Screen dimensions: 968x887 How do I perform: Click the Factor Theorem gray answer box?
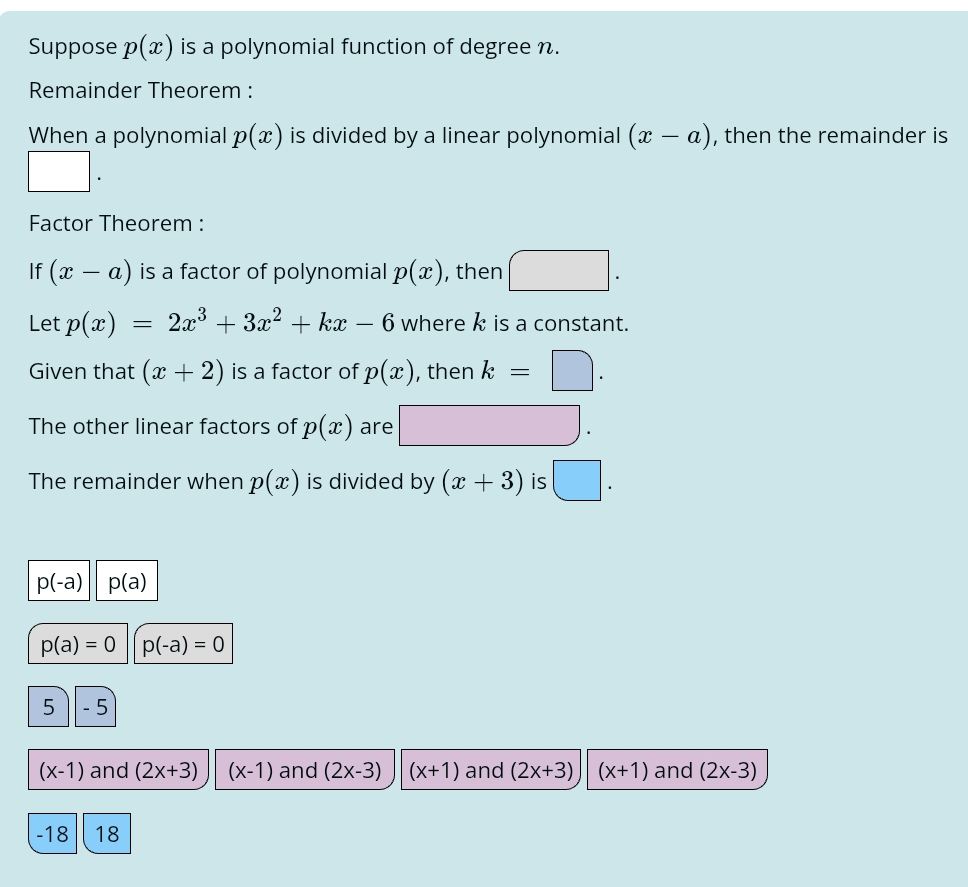click(558, 270)
